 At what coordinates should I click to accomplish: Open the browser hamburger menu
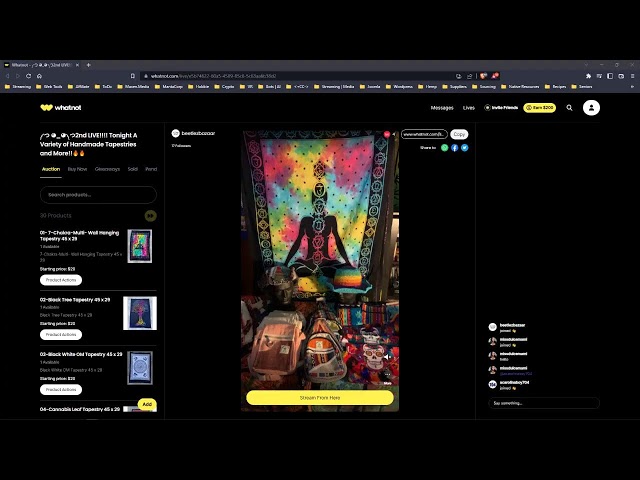632,76
